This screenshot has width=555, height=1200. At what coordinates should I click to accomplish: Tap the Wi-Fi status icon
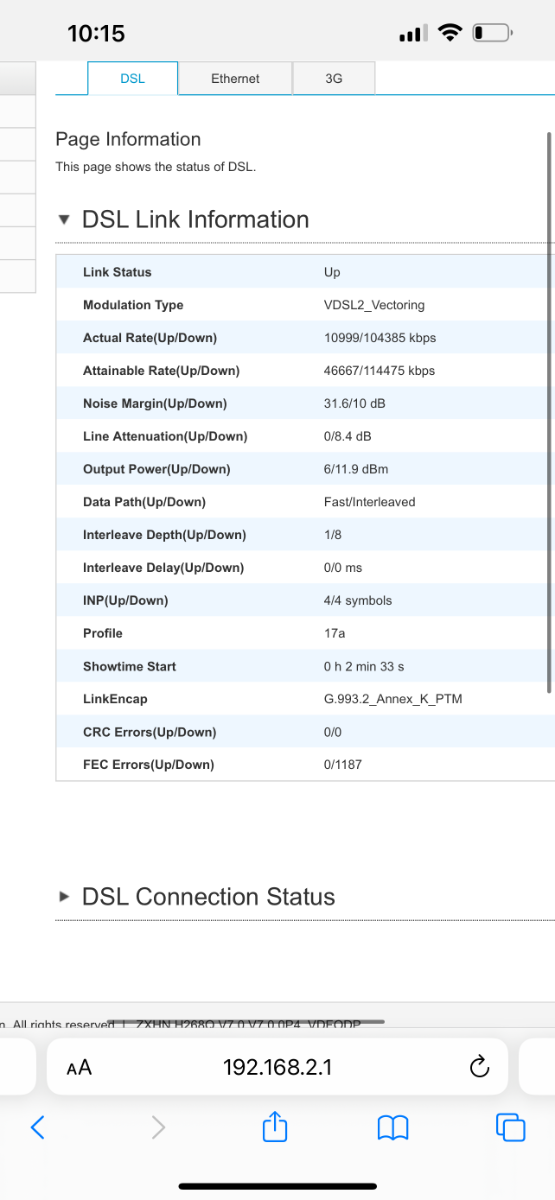point(452,33)
